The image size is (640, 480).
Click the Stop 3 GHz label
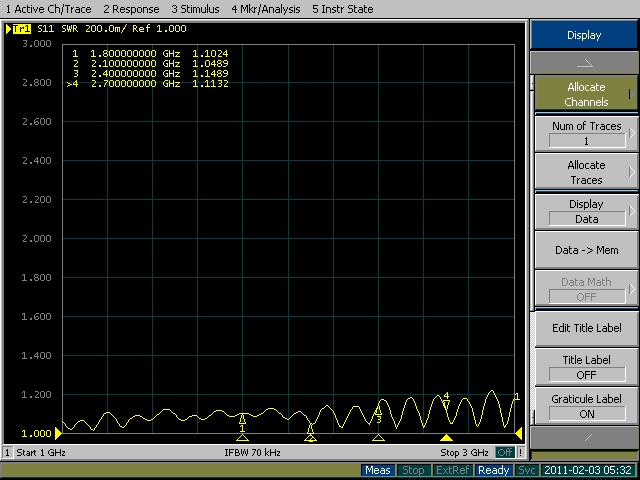[x=464, y=452]
